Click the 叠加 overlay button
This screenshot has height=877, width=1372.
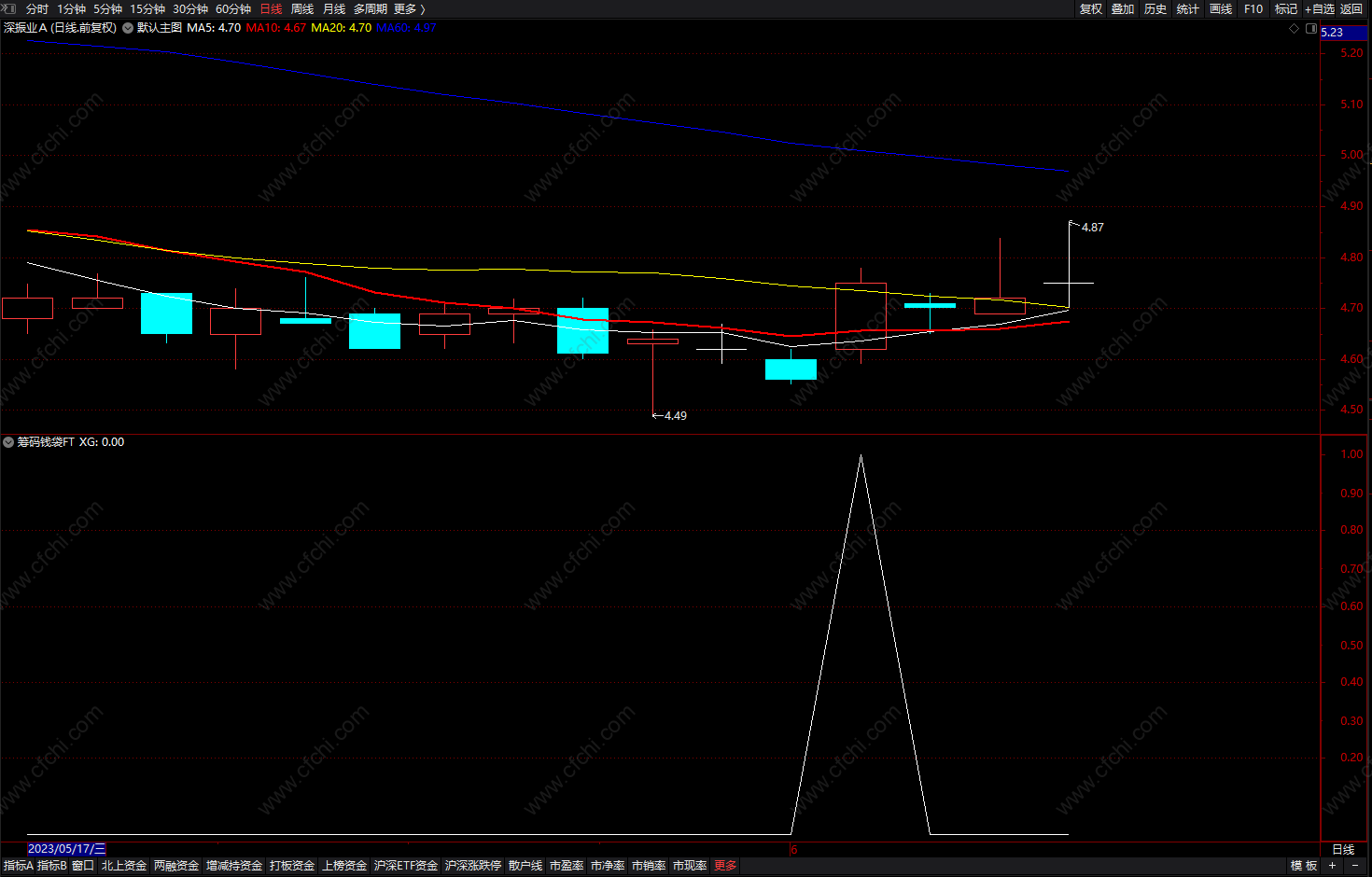pos(1123,8)
